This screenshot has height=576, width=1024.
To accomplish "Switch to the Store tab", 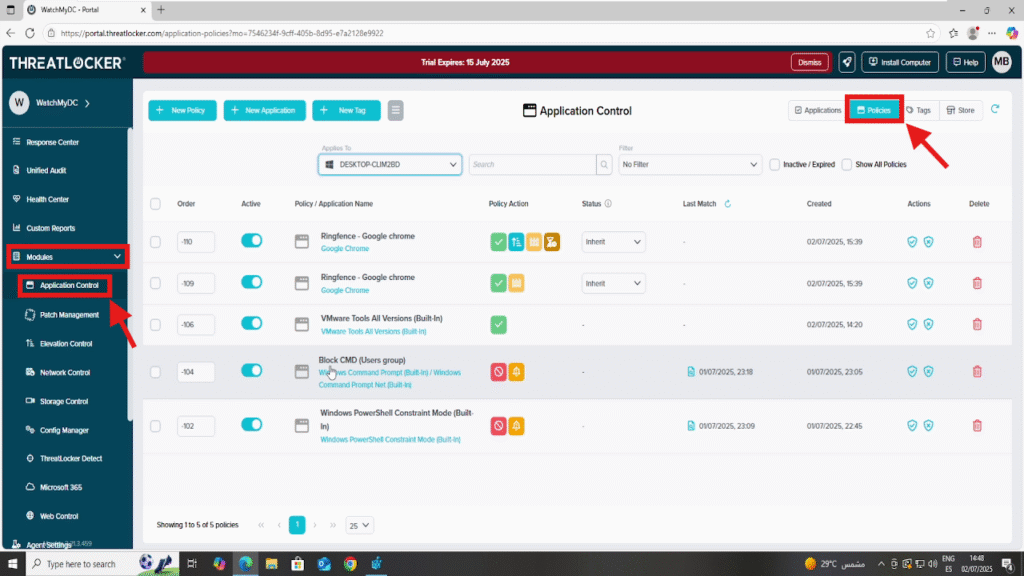I will coord(961,110).
